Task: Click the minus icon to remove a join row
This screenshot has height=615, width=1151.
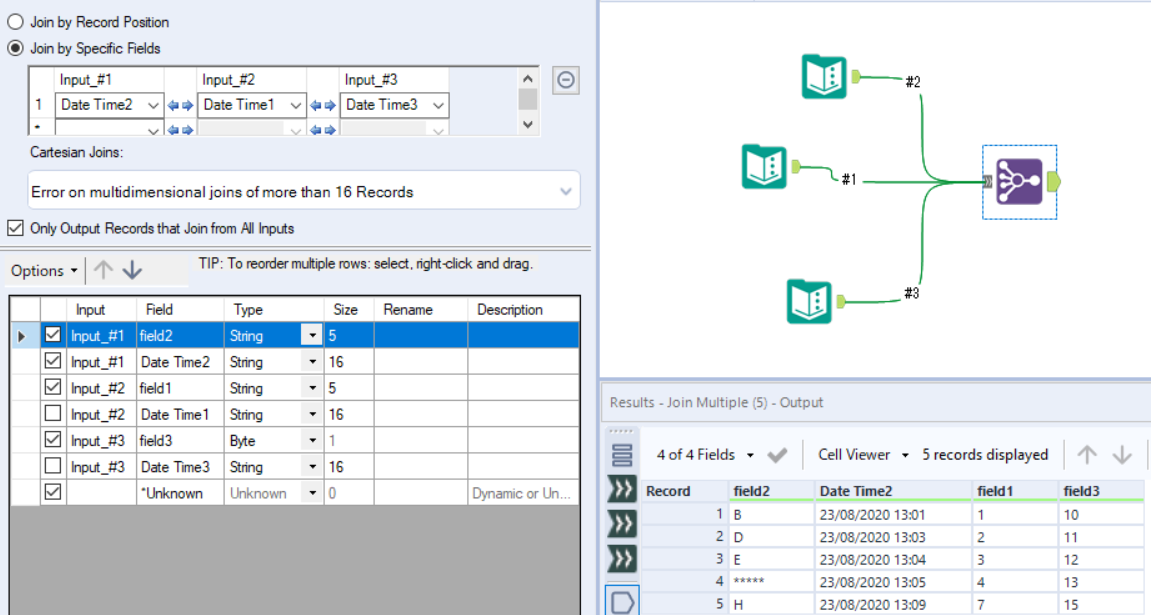Action: [565, 80]
